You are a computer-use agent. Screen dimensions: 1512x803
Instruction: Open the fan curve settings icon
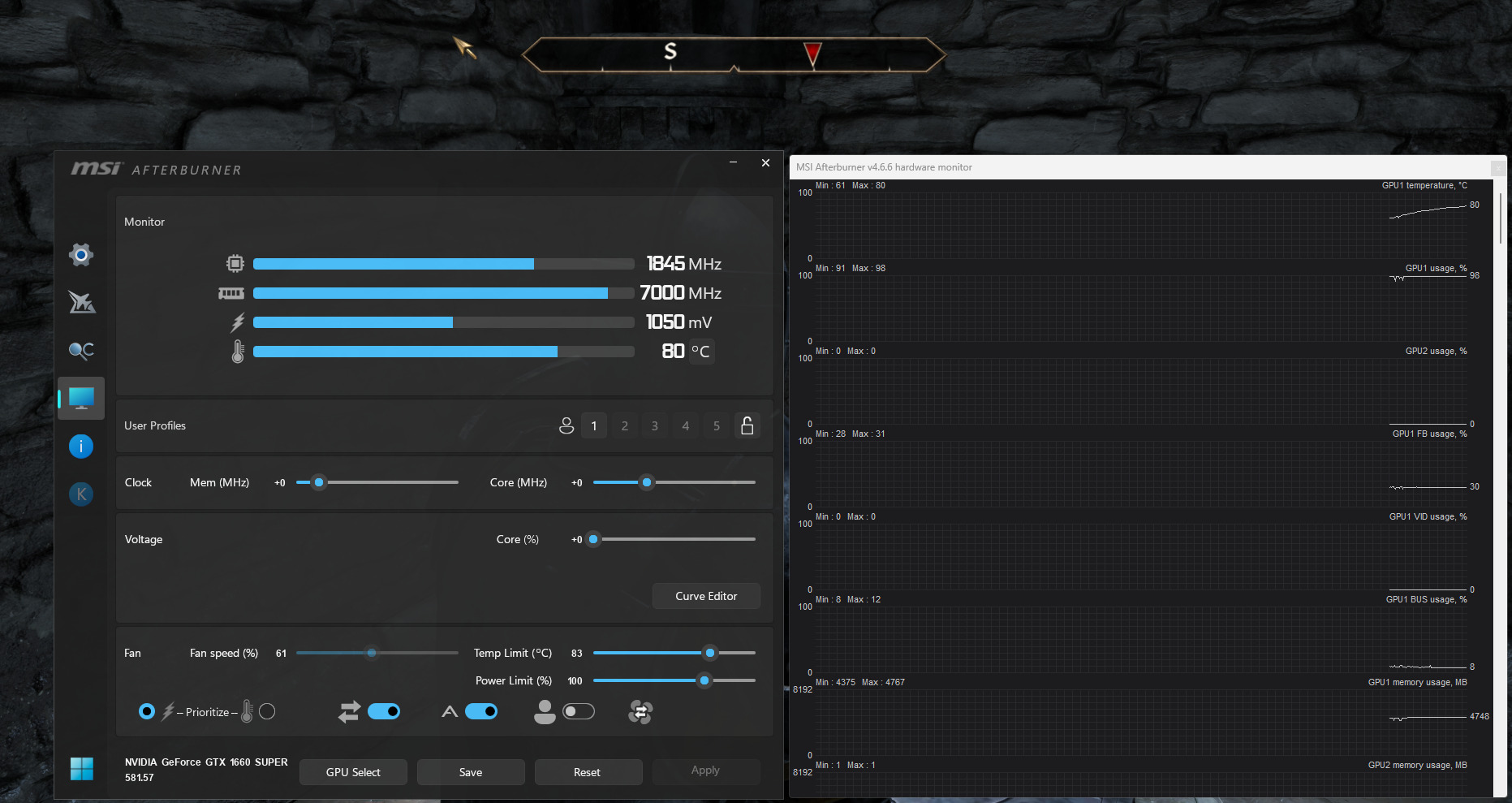(x=640, y=712)
